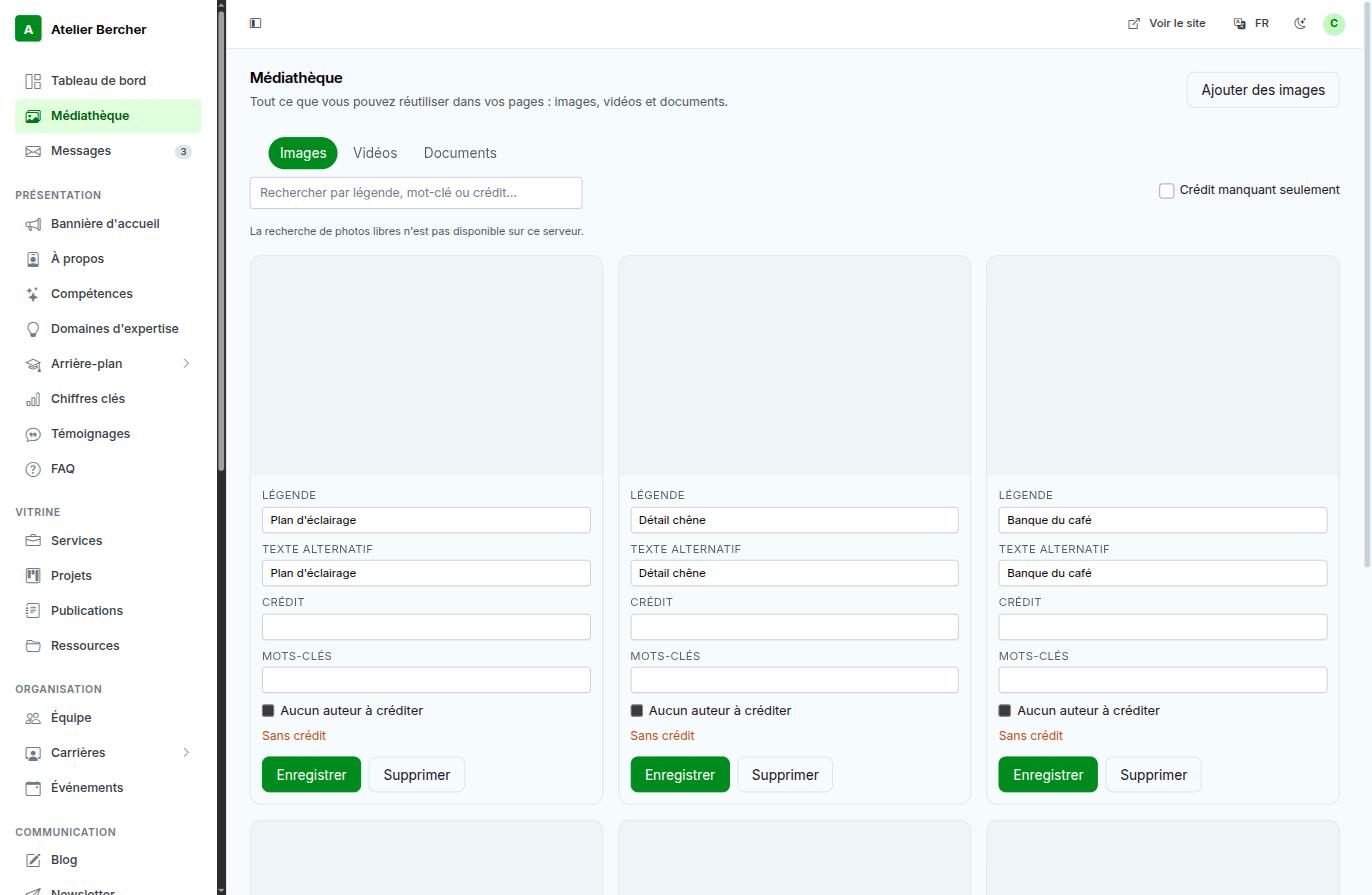Click the Plan d'éclairage image thumbnail
1372x895 pixels.
pos(426,366)
